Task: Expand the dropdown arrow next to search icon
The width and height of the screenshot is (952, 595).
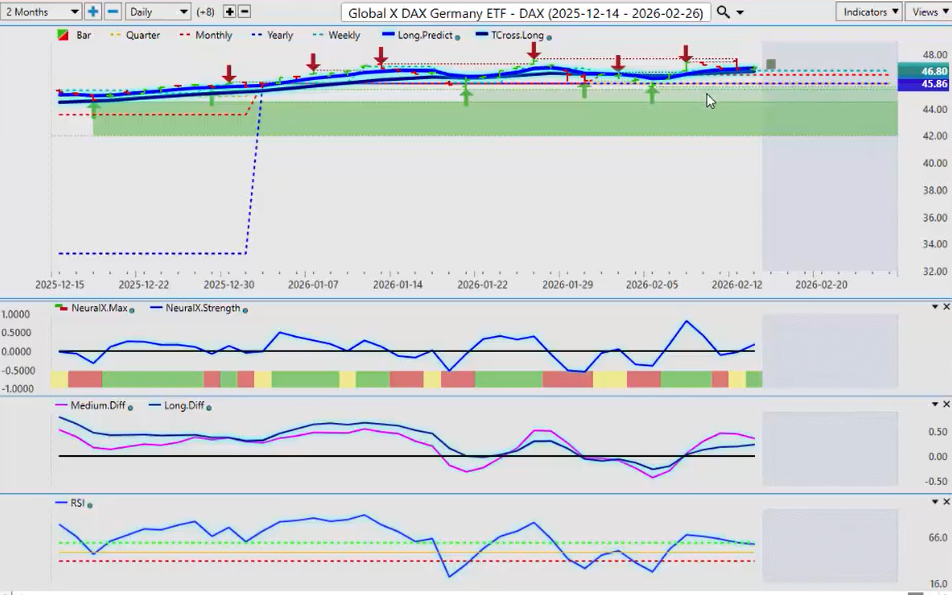Action: 740,12
